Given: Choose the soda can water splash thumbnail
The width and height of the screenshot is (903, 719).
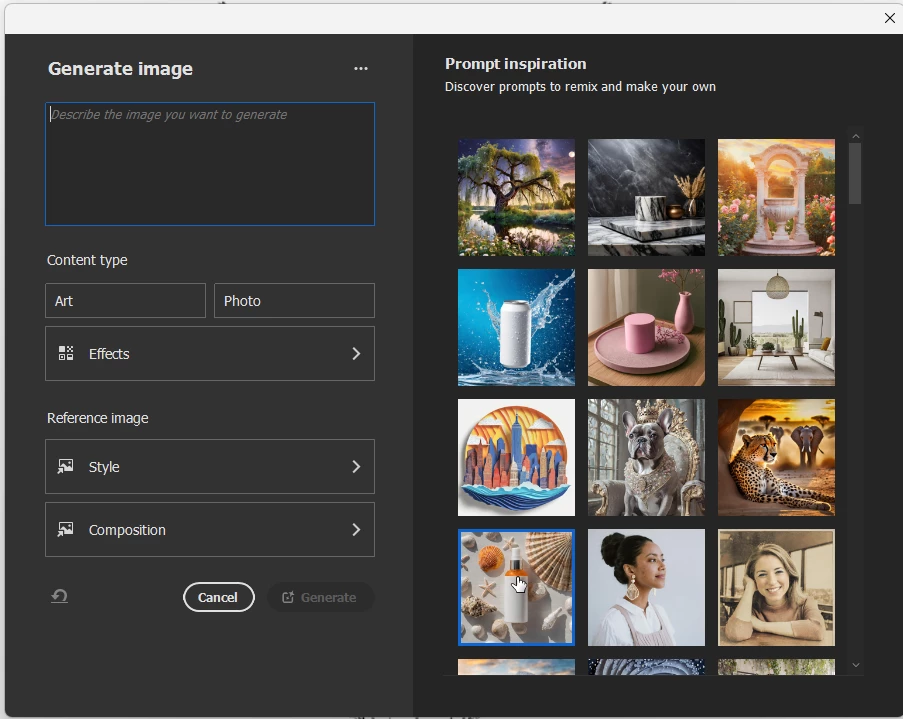Looking at the screenshot, I should pyautogui.click(x=516, y=327).
